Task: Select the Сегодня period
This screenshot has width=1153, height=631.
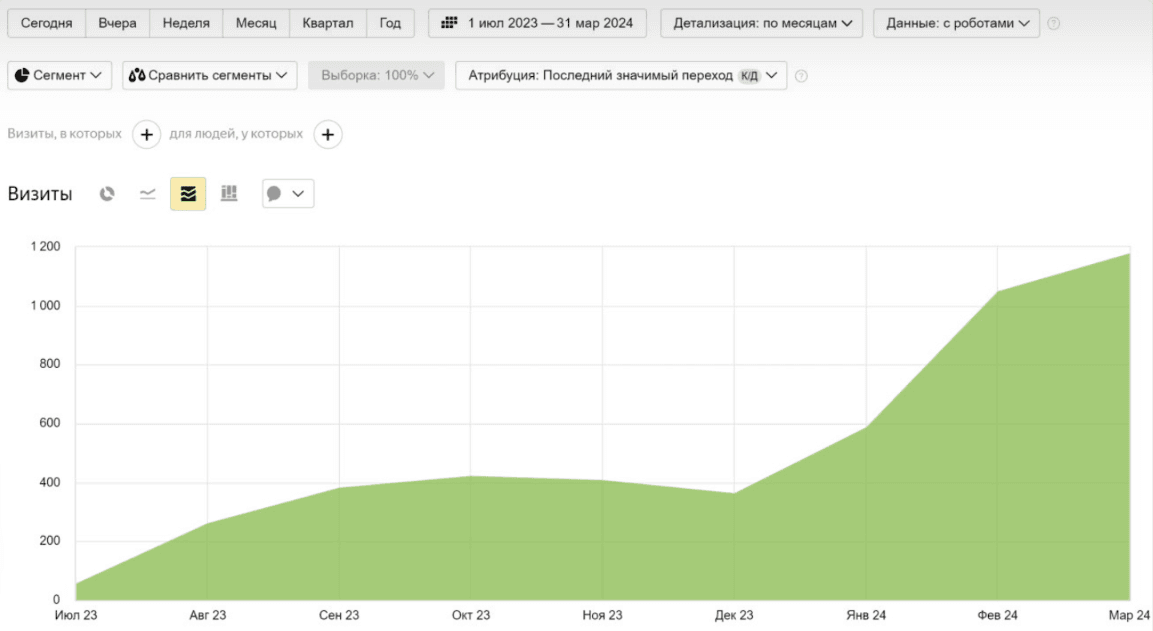Action: pos(46,24)
